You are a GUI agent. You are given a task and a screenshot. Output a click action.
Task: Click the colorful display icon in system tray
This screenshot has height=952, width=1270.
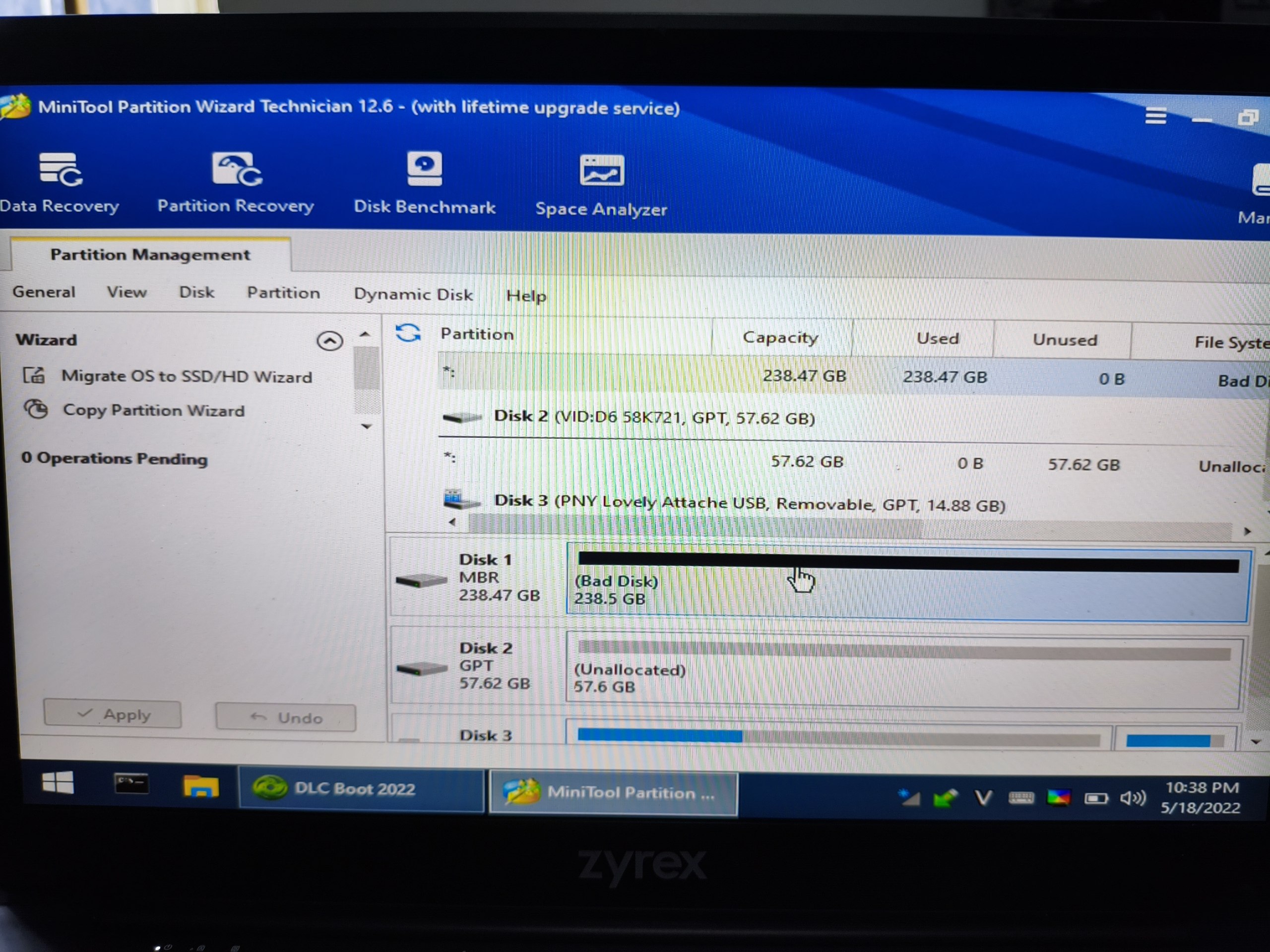coord(1058,798)
